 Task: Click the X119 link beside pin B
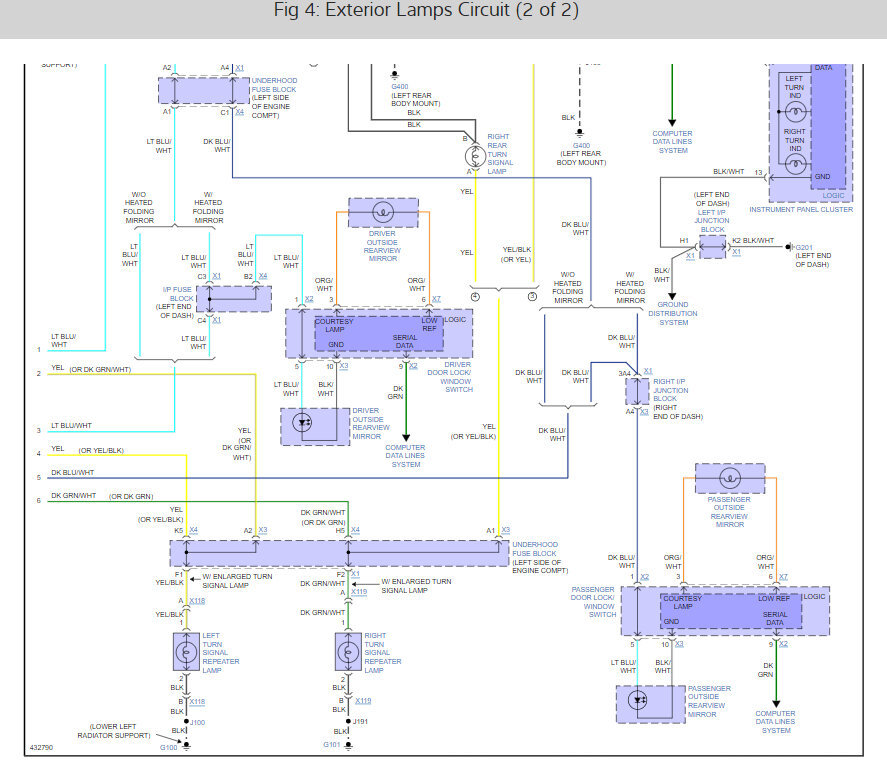pos(363,700)
